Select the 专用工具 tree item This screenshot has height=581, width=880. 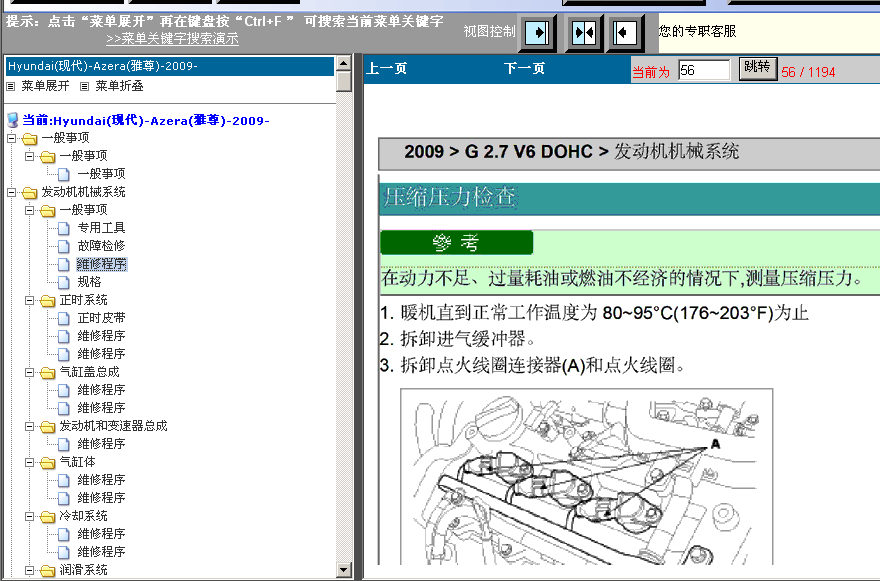(101, 228)
